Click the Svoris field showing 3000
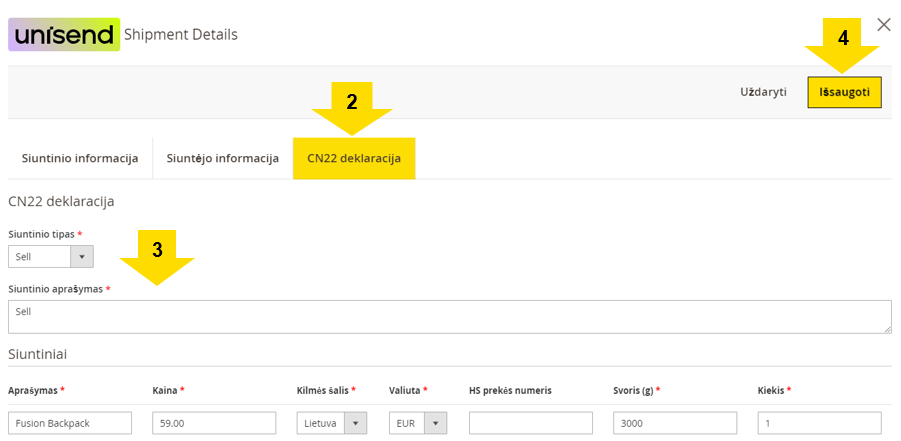Viewport: 901px width, 441px height. click(675, 423)
